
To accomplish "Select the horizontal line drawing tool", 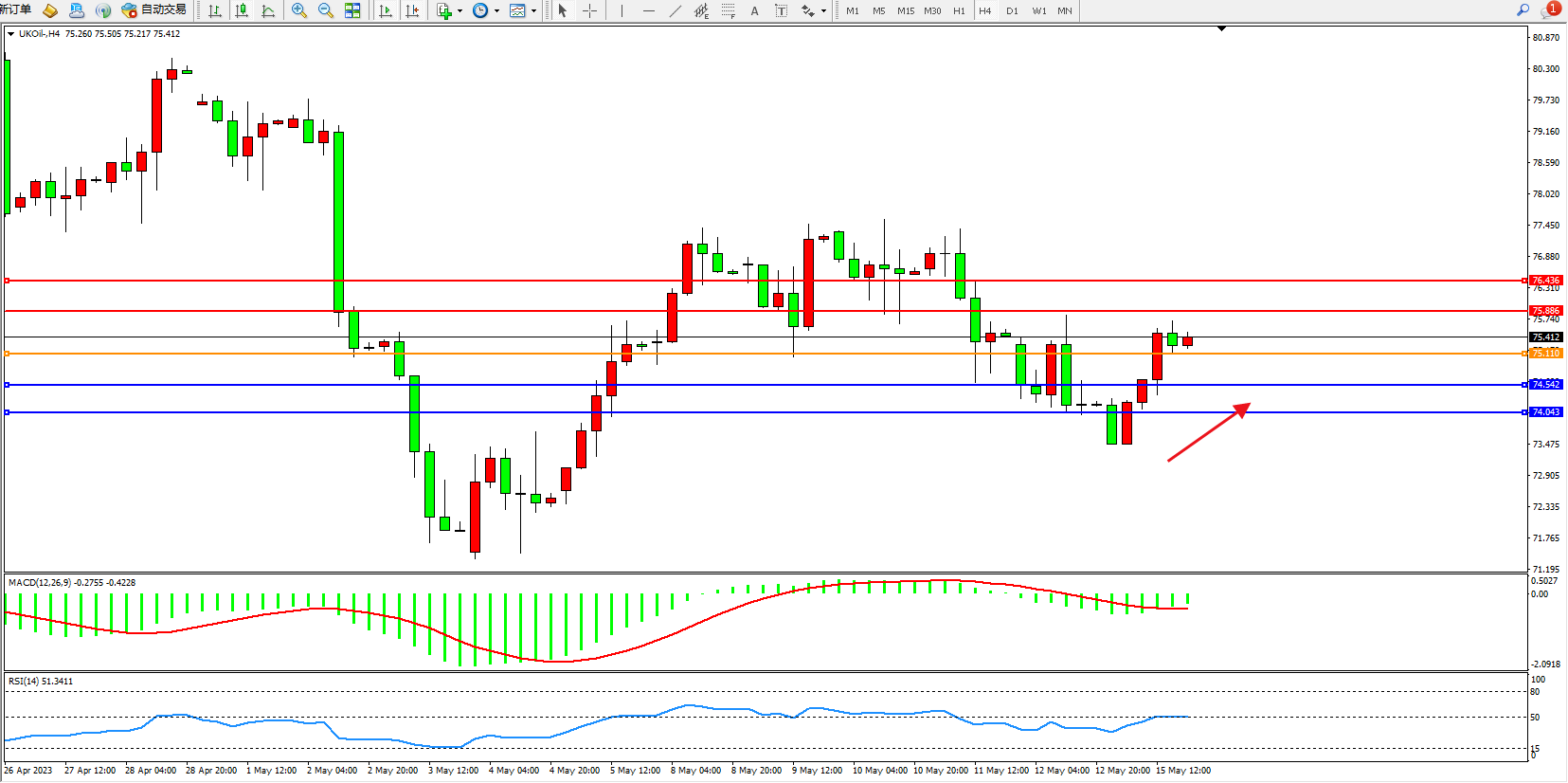I will click(648, 10).
